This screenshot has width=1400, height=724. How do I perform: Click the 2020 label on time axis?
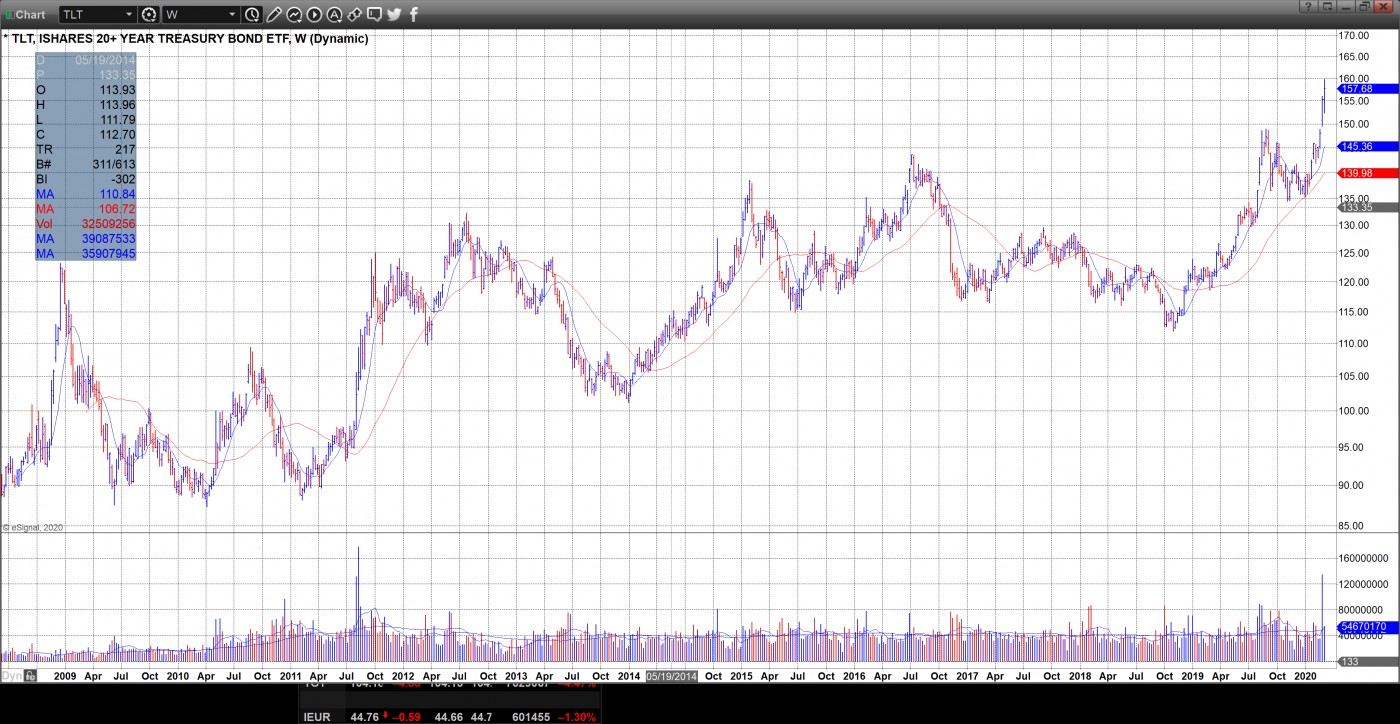pyautogui.click(x=1304, y=676)
